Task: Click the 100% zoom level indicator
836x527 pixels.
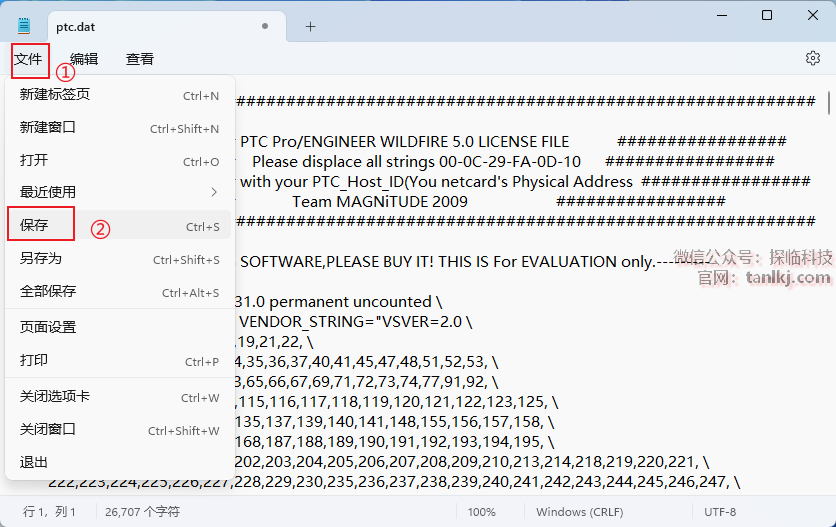Action: coord(482,512)
